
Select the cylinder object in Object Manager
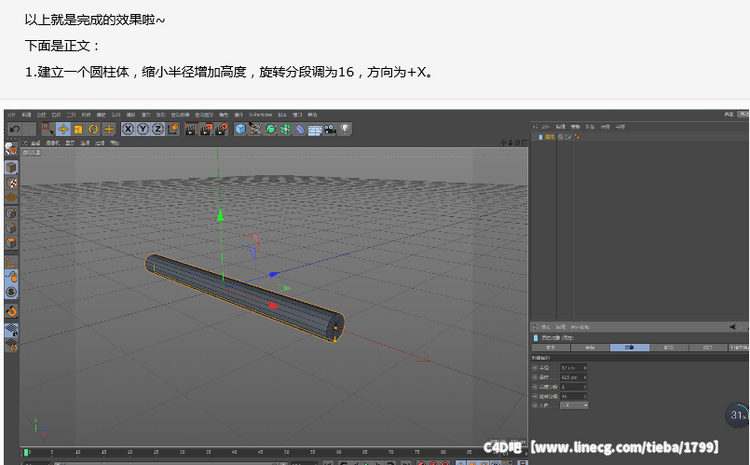tap(549, 137)
